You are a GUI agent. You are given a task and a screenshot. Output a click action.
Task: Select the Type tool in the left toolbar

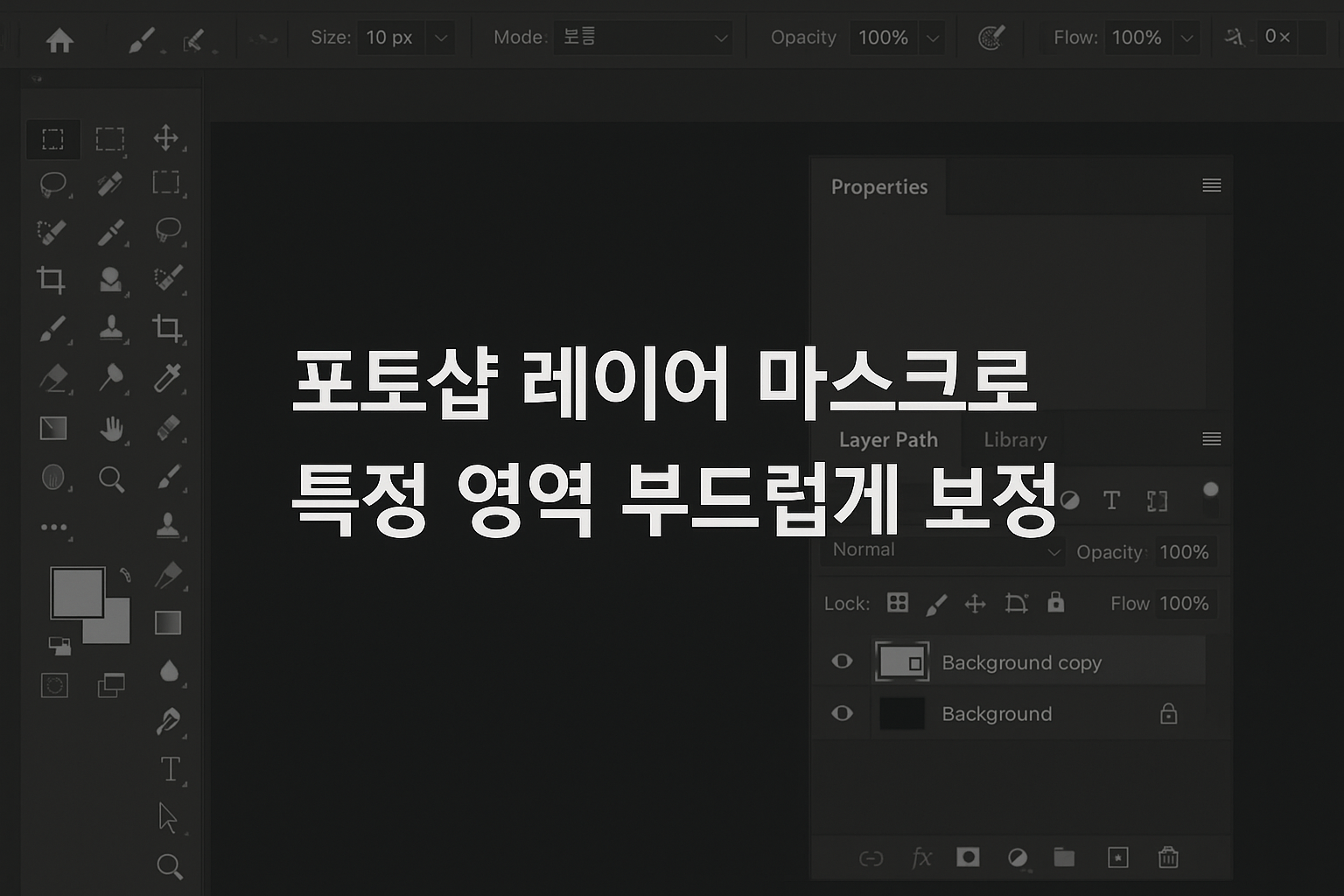(170, 769)
